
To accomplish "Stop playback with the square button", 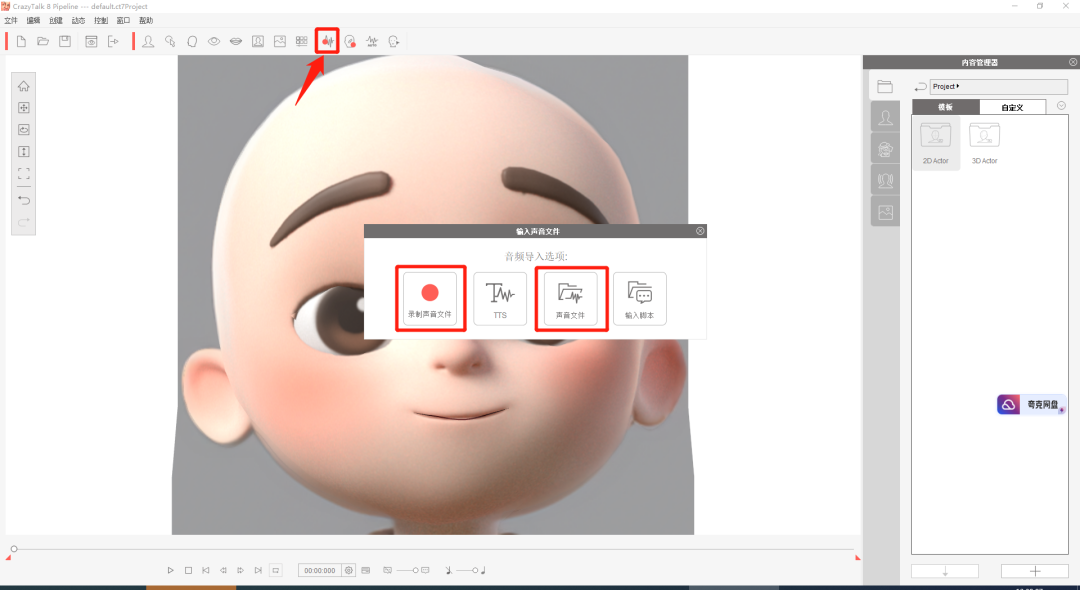I will 188,570.
